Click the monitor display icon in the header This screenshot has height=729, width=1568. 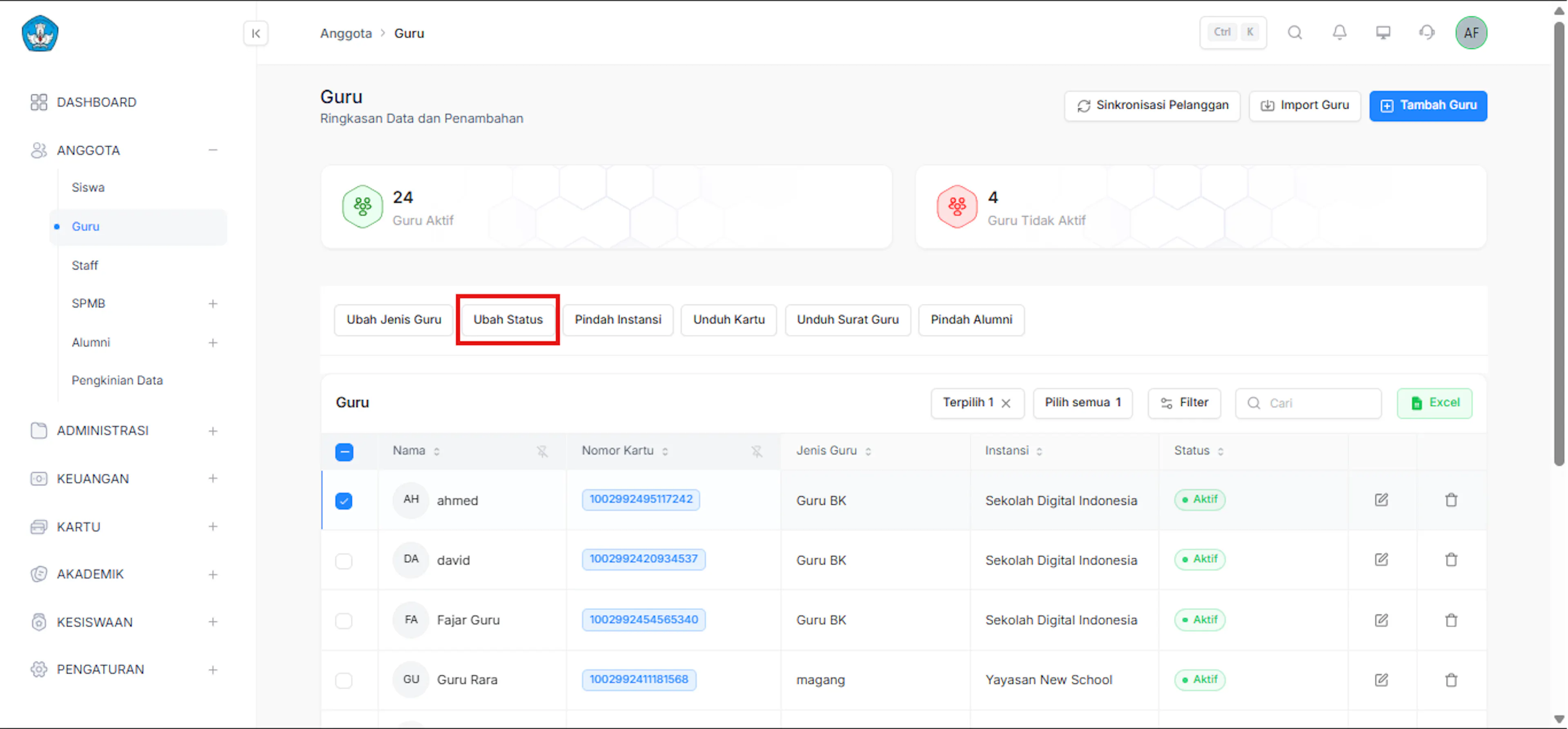[1383, 32]
